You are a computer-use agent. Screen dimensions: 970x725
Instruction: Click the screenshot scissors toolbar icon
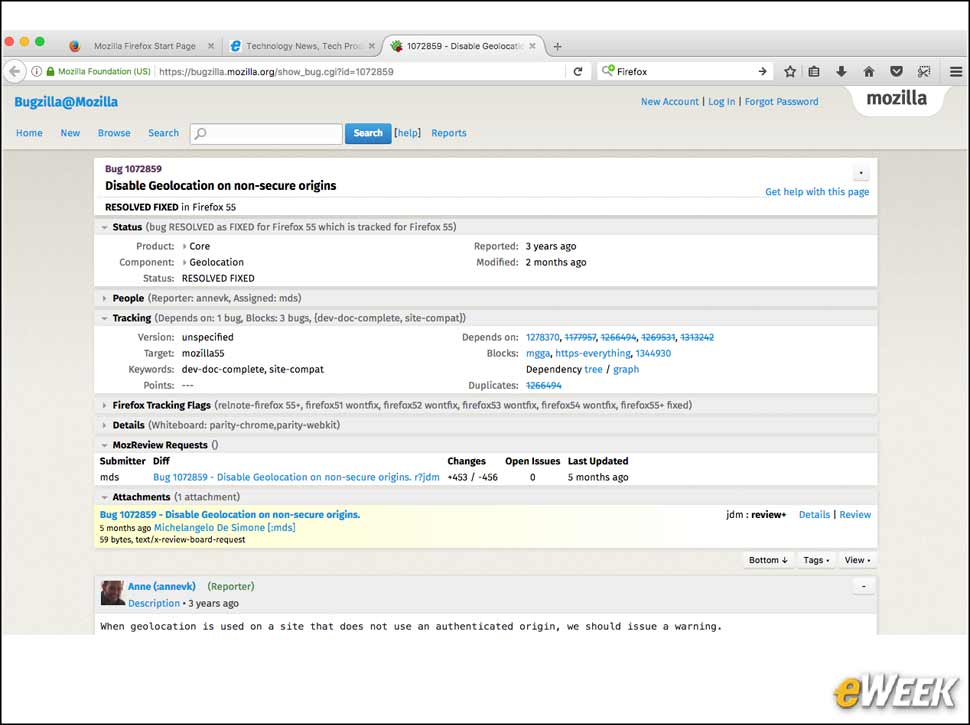point(924,72)
